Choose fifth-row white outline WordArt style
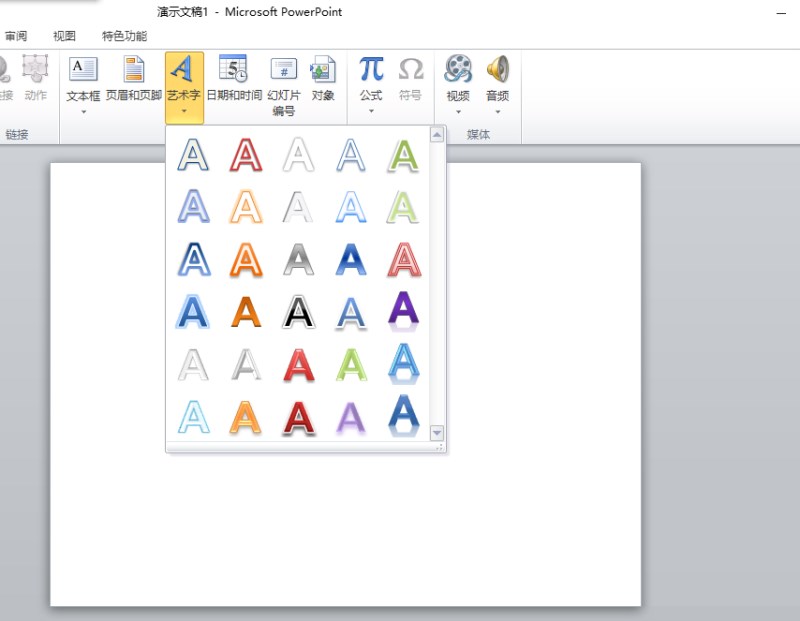Viewport: 800px width, 621px height. pos(193,364)
